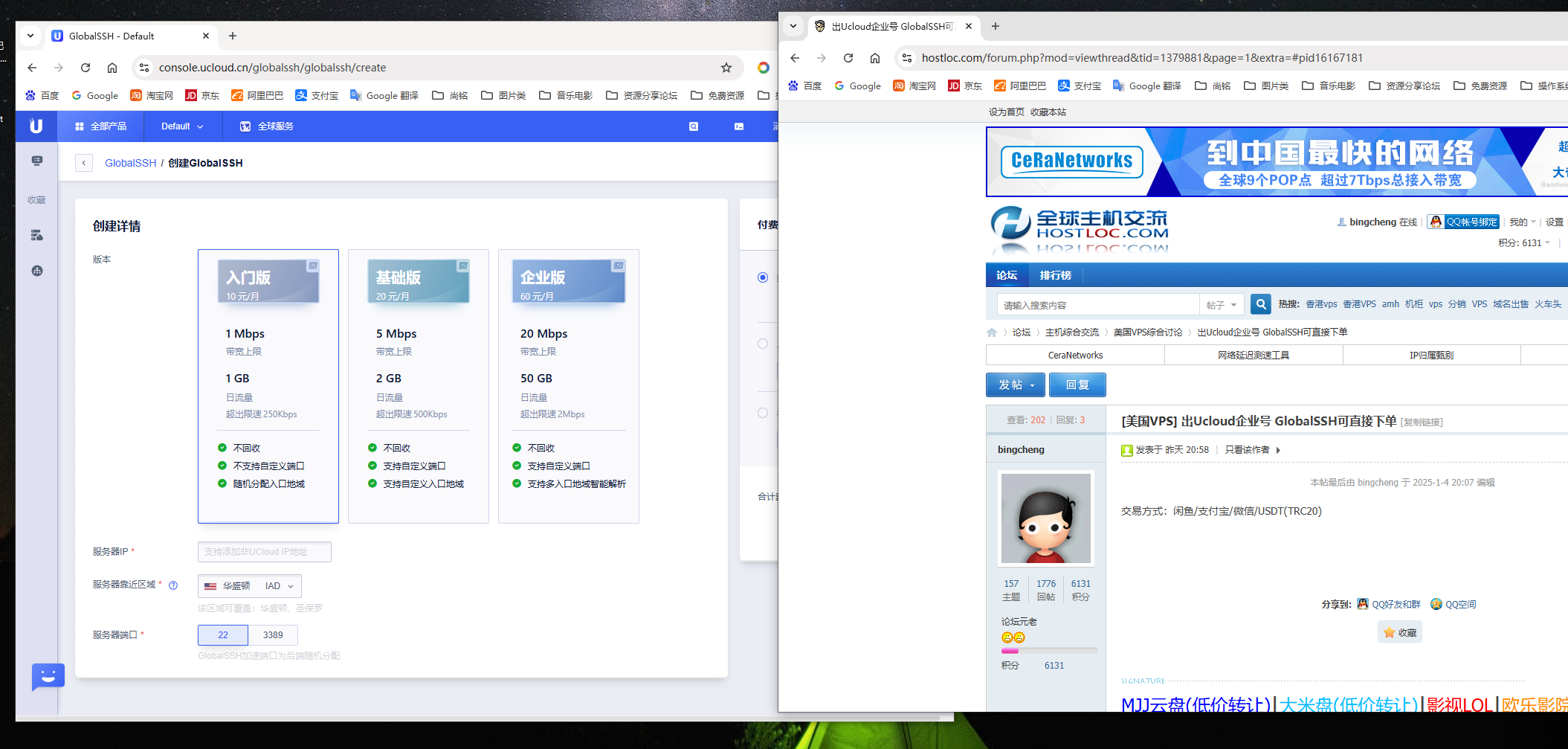Open the 网络延迟测速工具 tab link
The image size is (1568, 749).
coord(1254,356)
